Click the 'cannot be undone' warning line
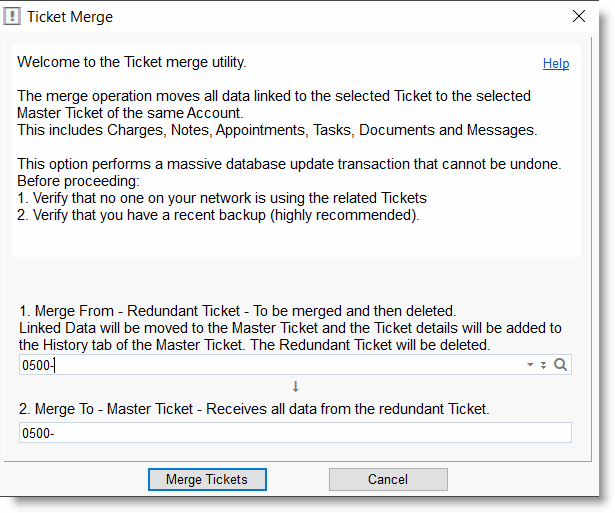Viewport: 615px width, 513px height. (289, 164)
